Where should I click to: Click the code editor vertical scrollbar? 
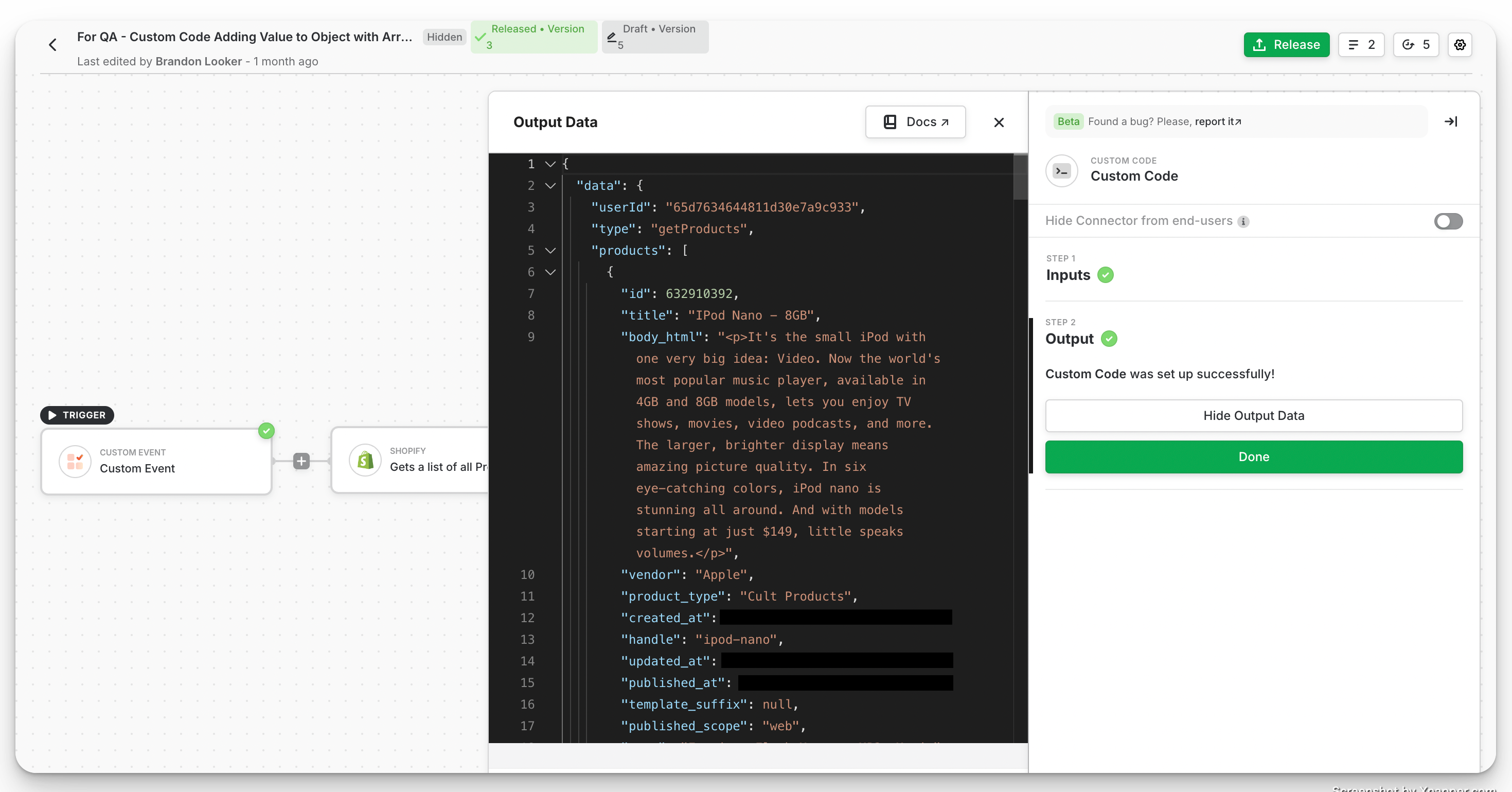[x=1020, y=178]
